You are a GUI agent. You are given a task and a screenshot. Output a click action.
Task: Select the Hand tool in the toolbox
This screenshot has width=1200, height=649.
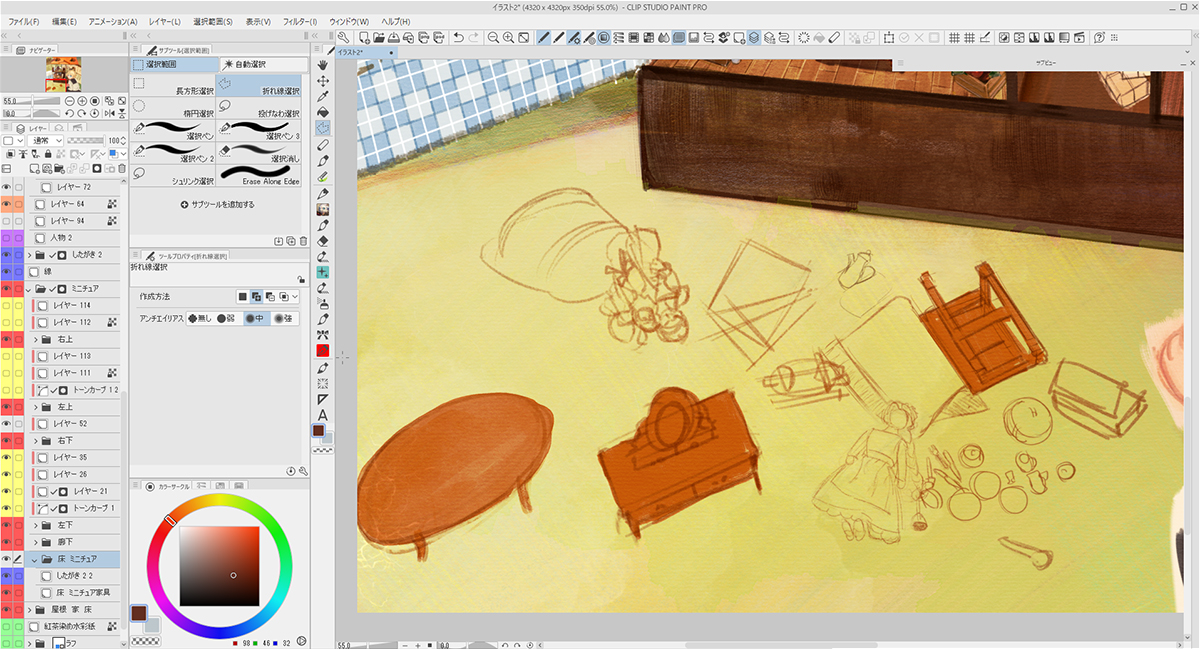tap(323, 65)
